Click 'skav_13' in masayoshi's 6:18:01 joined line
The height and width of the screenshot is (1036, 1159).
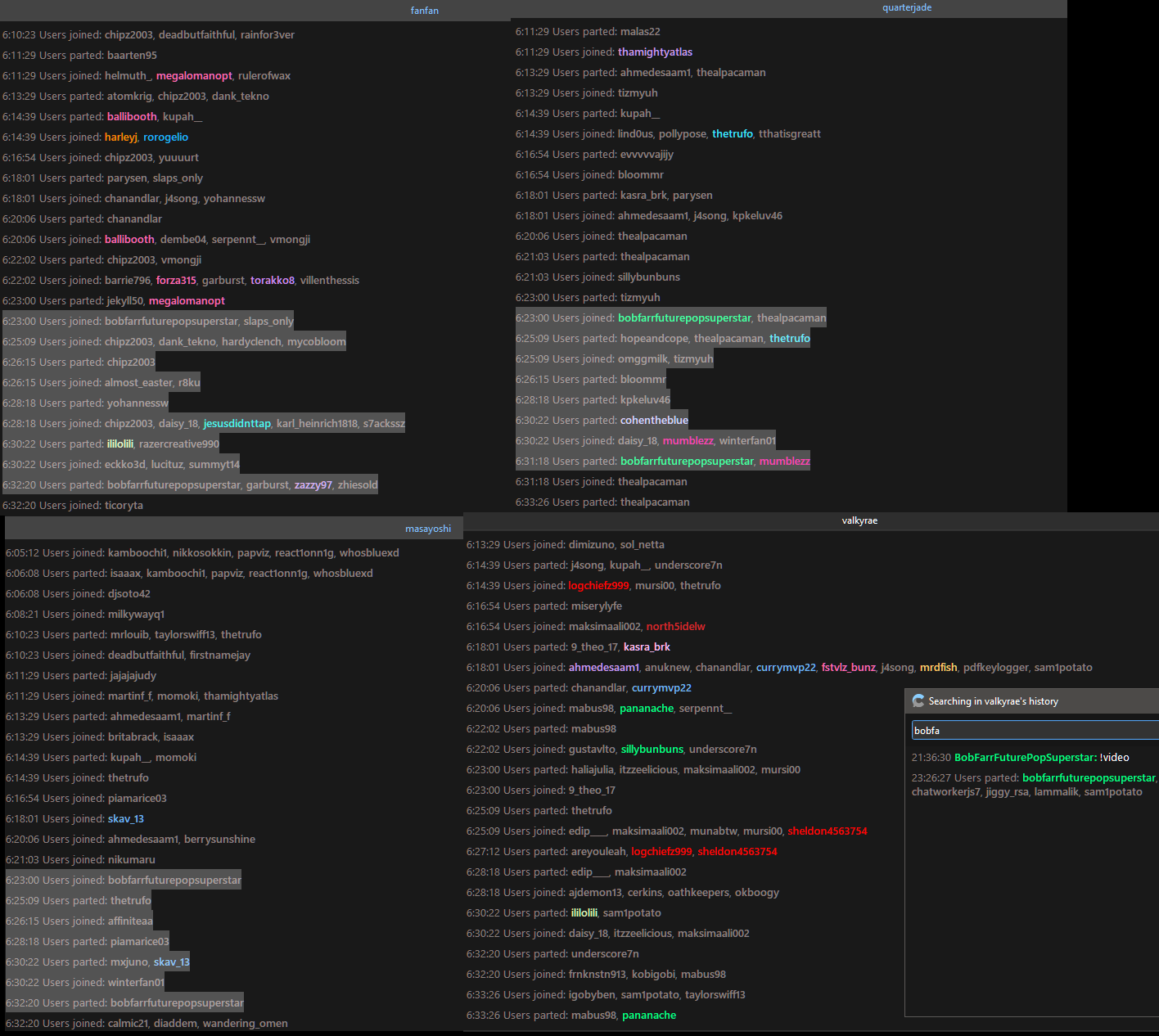coord(126,819)
